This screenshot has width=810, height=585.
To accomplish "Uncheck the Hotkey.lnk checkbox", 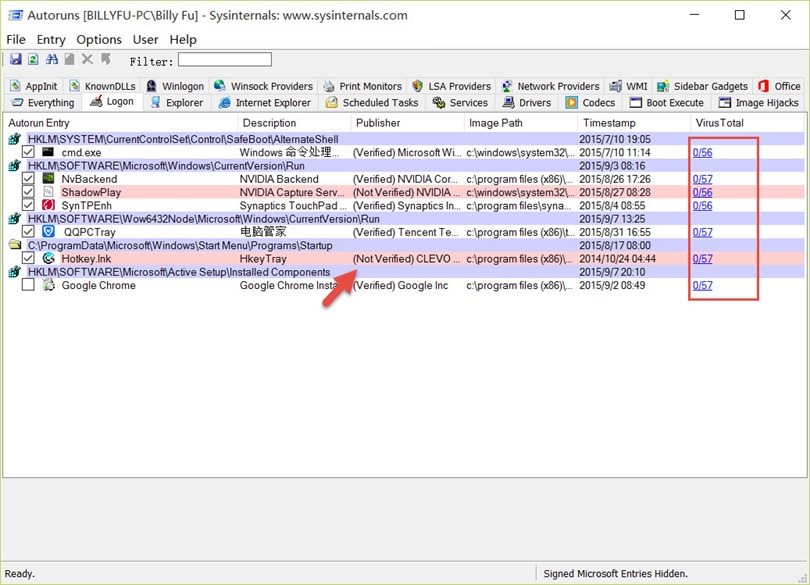I will (x=28, y=258).
